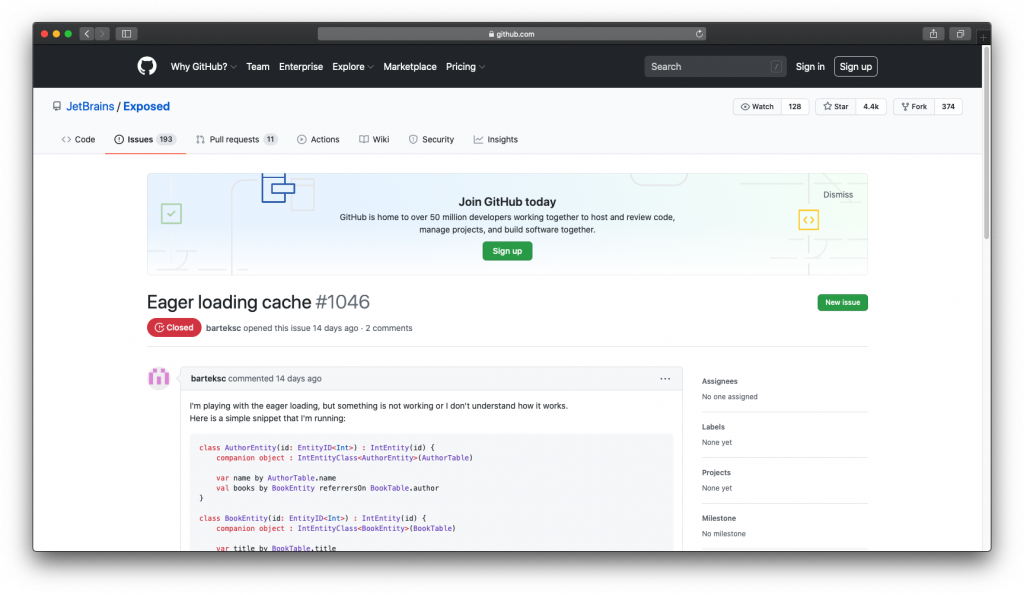Open comment options three-dot menu
The image size is (1024, 595).
click(x=665, y=379)
